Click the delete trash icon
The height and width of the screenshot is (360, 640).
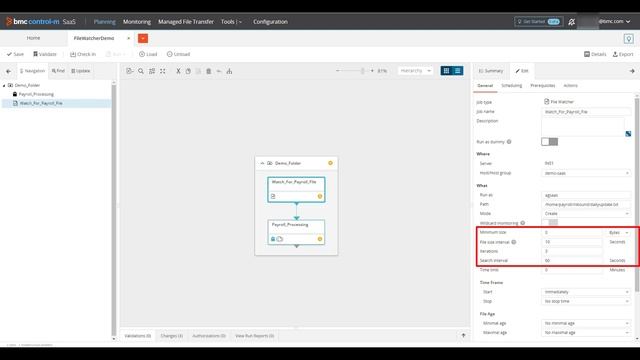[209, 71]
